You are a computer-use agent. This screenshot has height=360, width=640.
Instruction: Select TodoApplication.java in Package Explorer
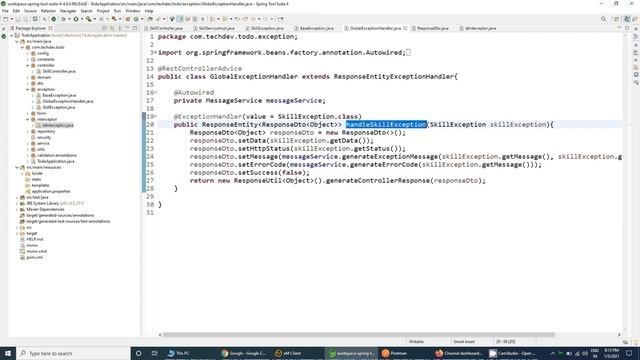(x=56, y=161)
